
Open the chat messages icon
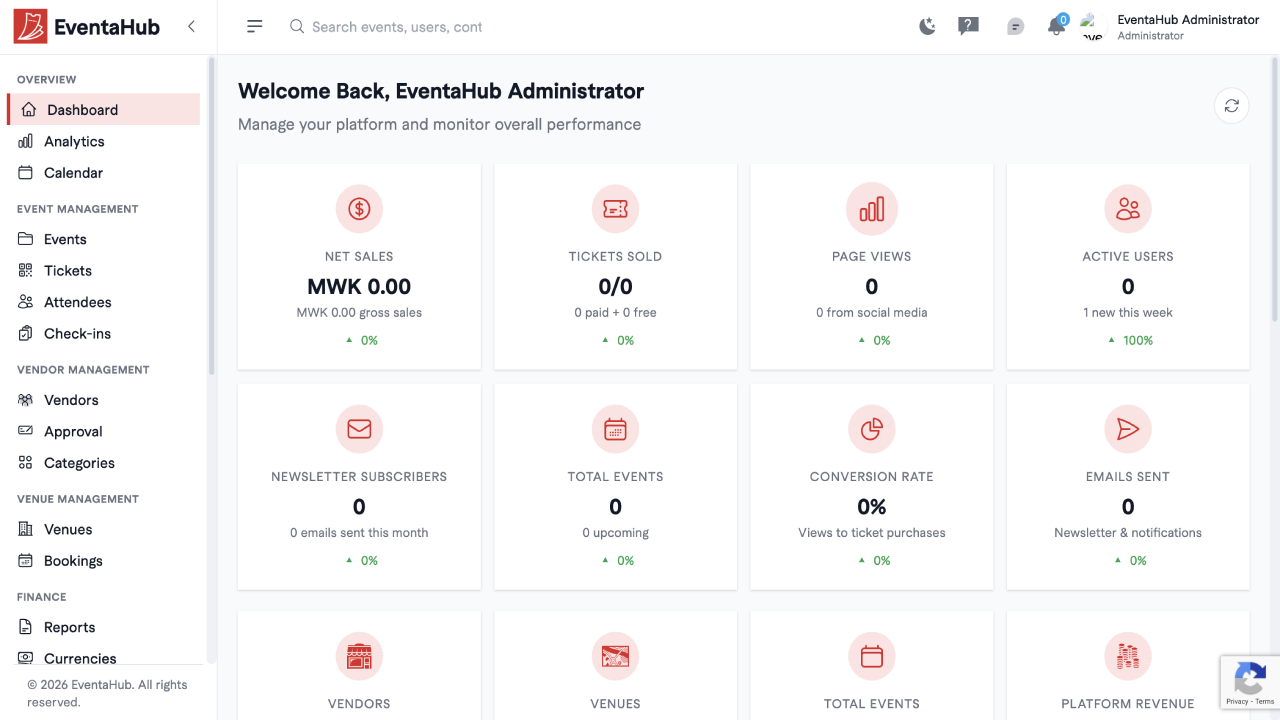click(x=1015, y=27)
